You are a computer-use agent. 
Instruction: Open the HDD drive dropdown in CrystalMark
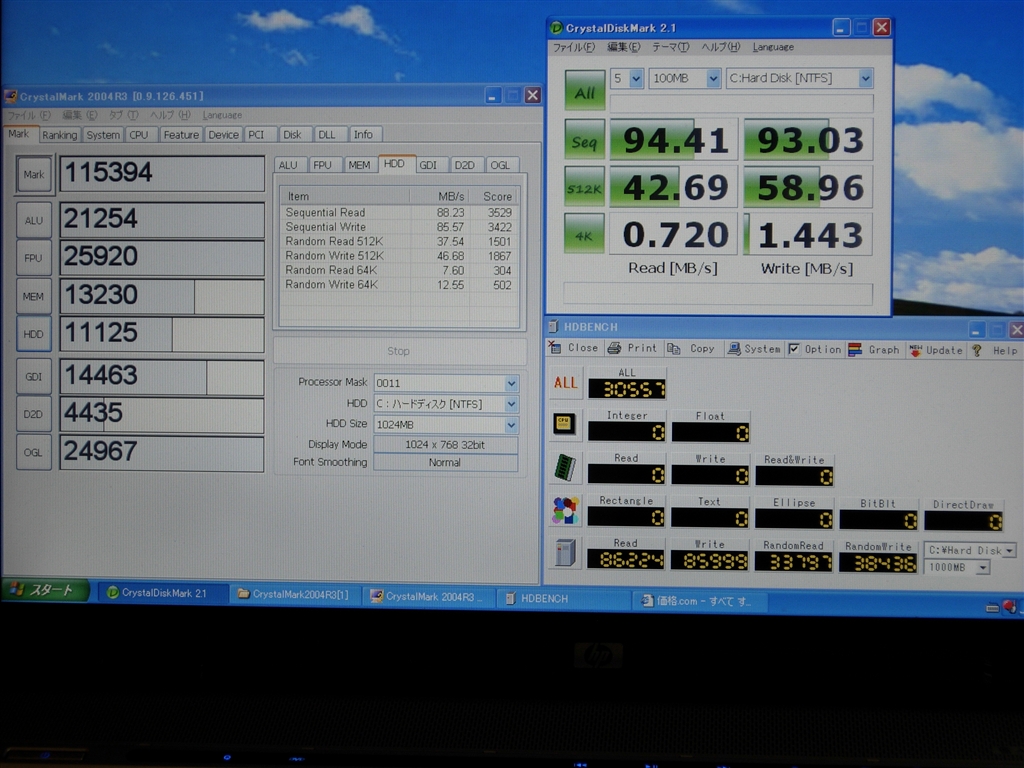pos(511,404)
